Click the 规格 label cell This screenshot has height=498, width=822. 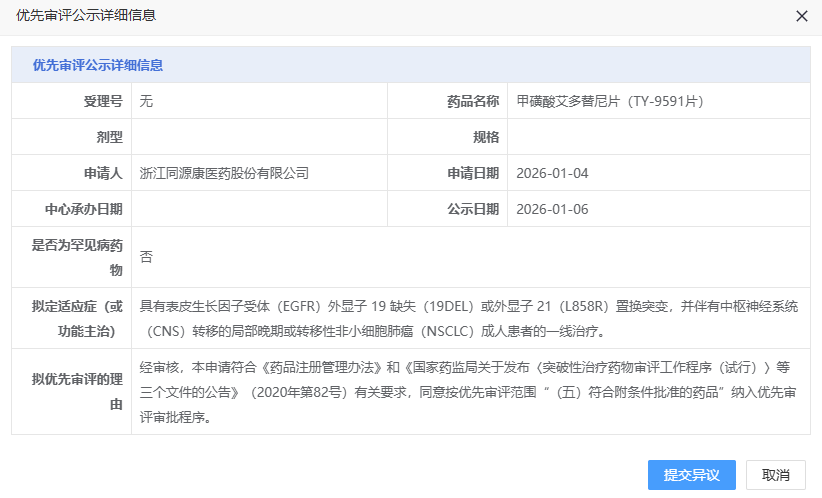(485, 137)
